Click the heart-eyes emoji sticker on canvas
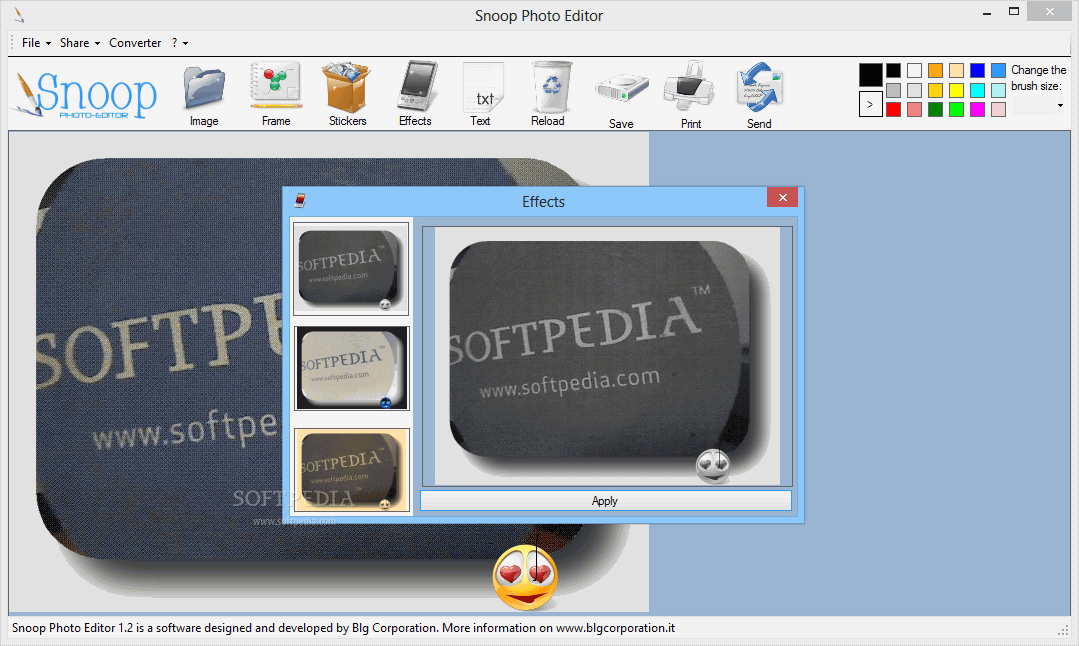Image resolution: width=1079 pixels, height=646 pixels. (x=525, y=578)
